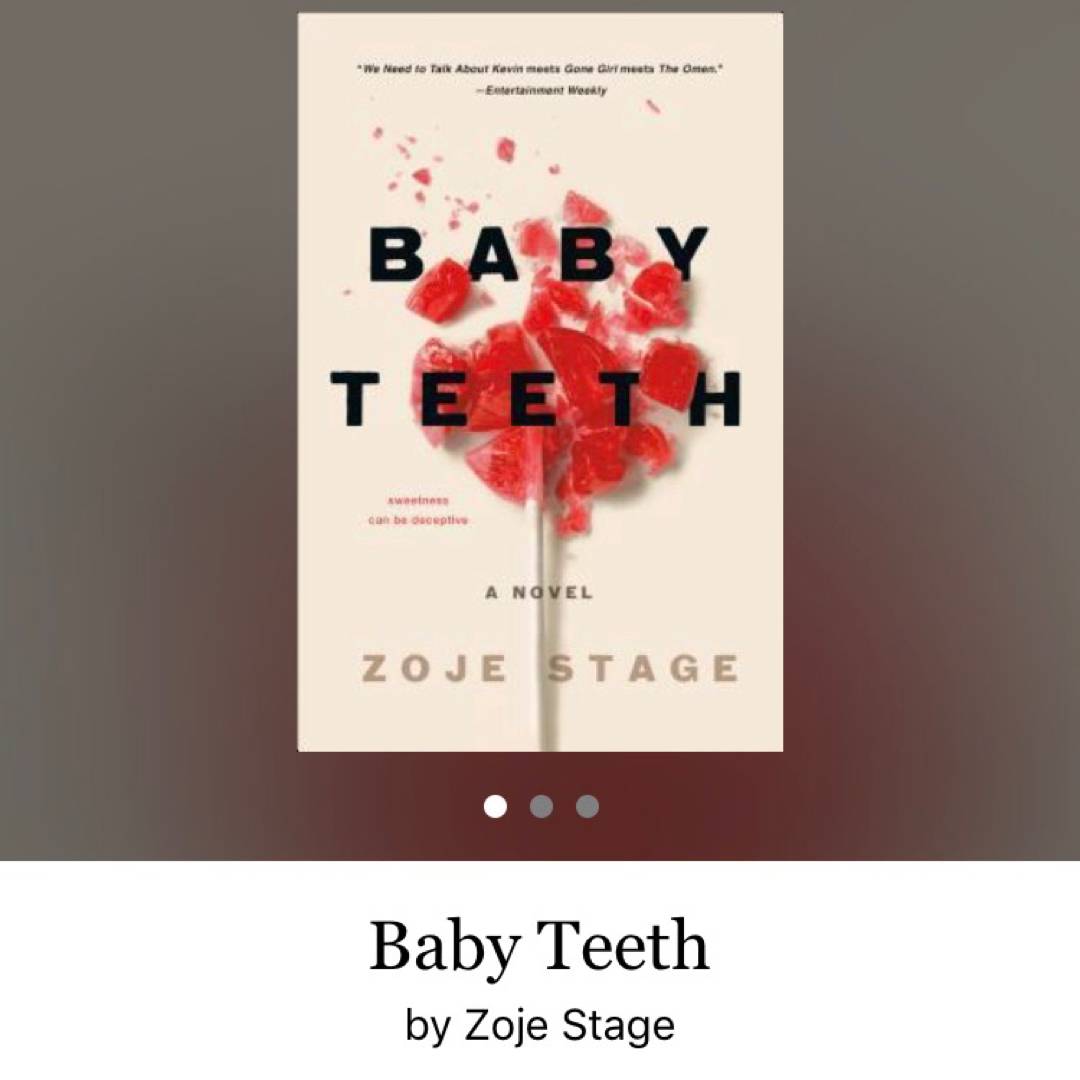This screenshot has width=1080, height=1080.
Task: Click 'ZOJE STAGE' name printed on cover
Action: (x=550, y=669)
